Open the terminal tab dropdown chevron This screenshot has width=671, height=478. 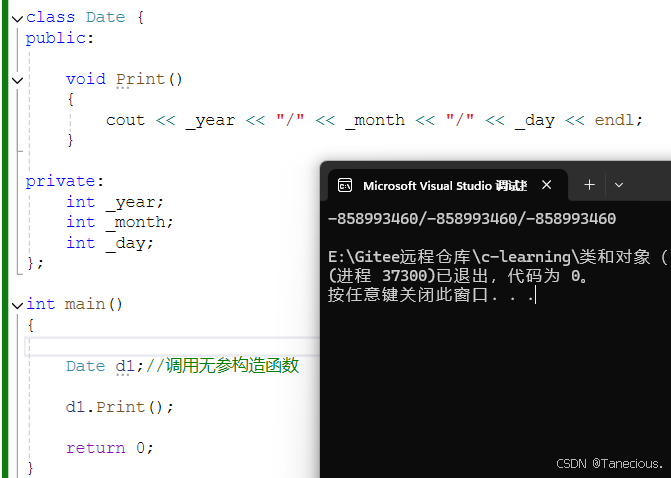point(619,185)
